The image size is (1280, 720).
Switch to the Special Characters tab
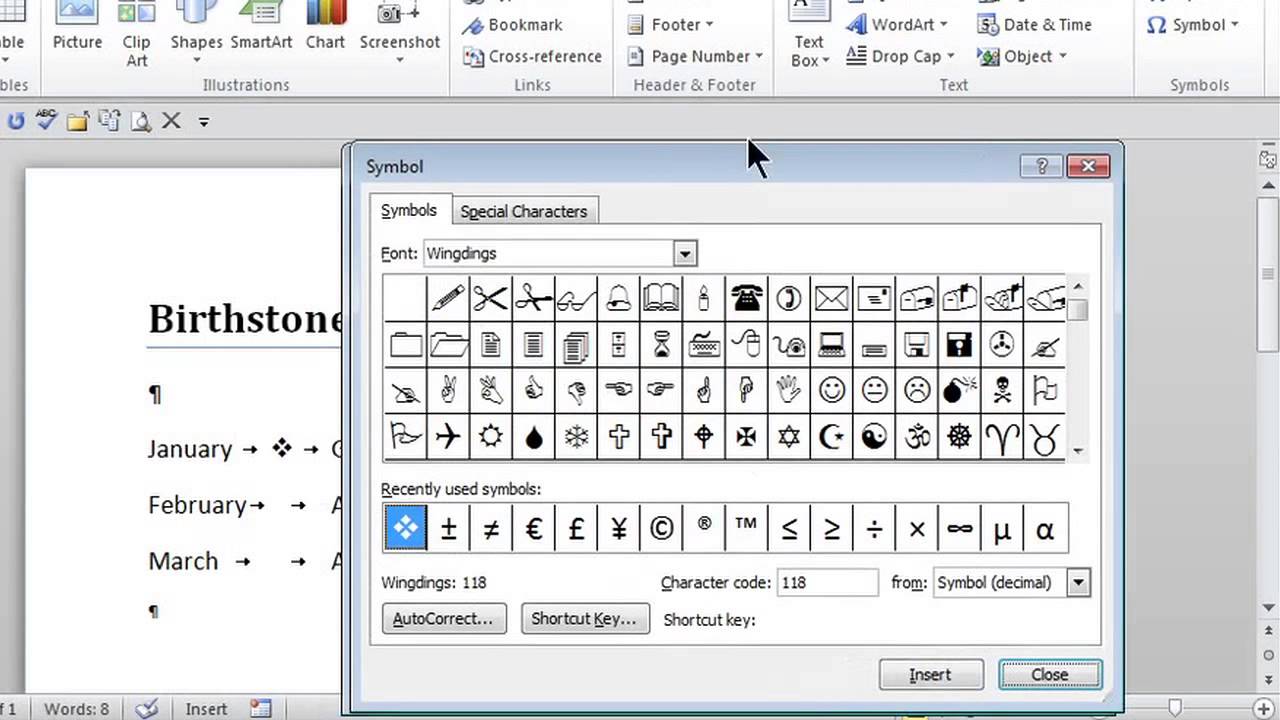(523, 211)
